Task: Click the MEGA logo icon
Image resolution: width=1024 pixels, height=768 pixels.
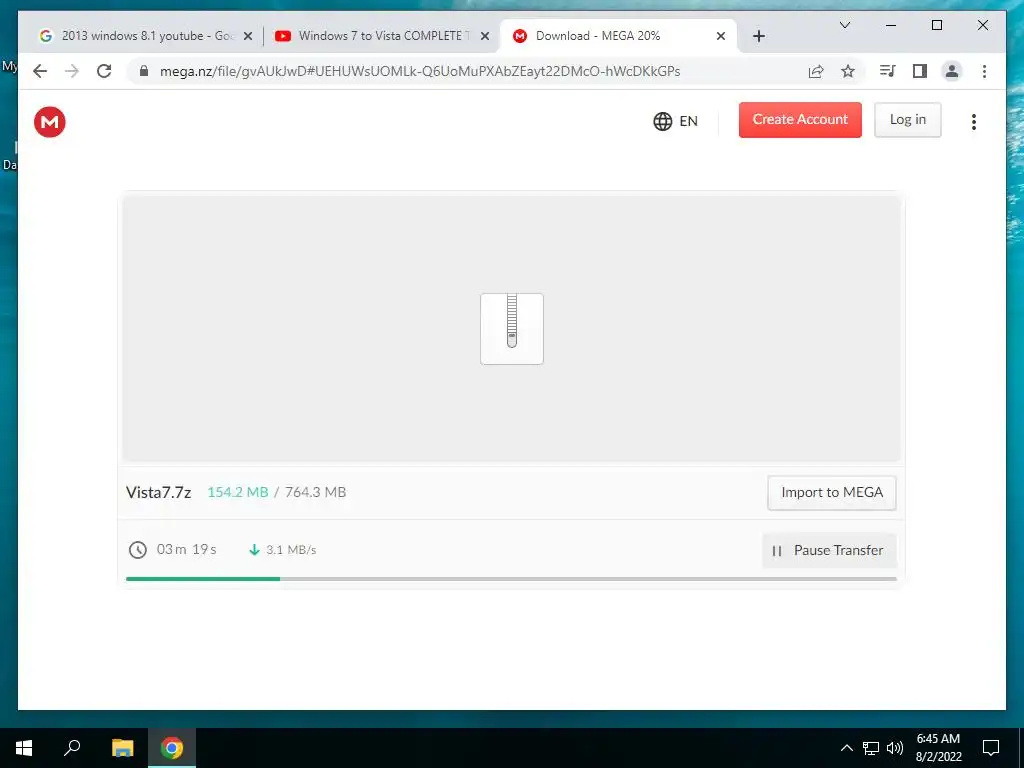Action: tap(50, 122)
